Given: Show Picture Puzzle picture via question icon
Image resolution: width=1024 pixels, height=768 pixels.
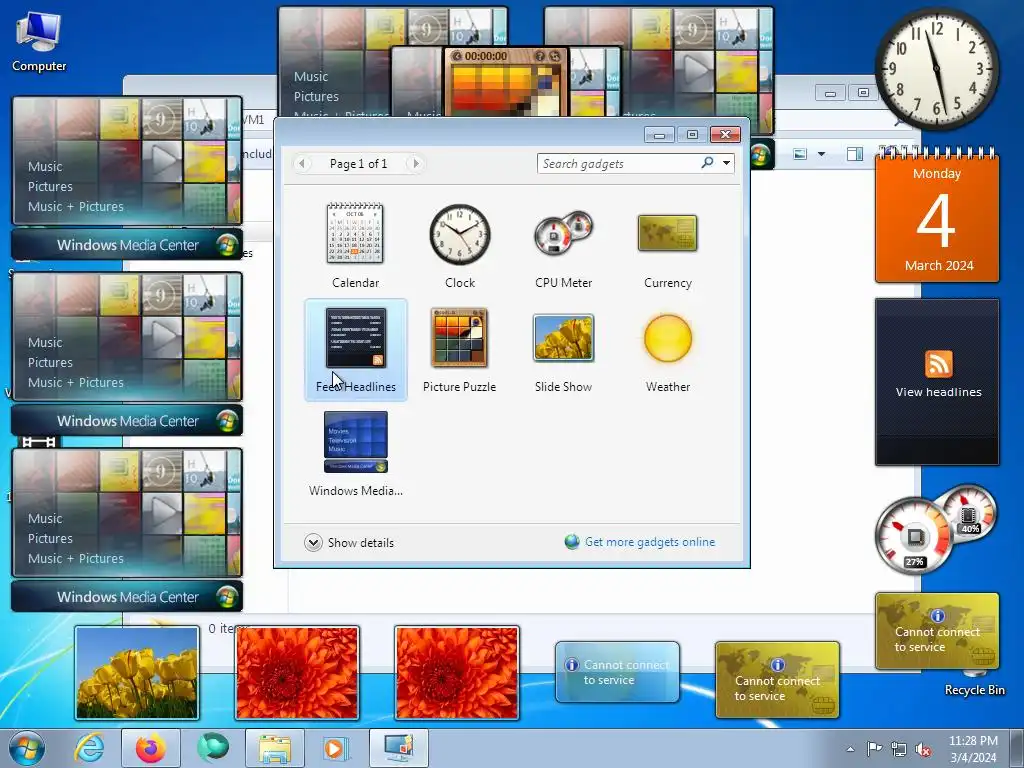Looking at the screenshot, I should point(540,56).
